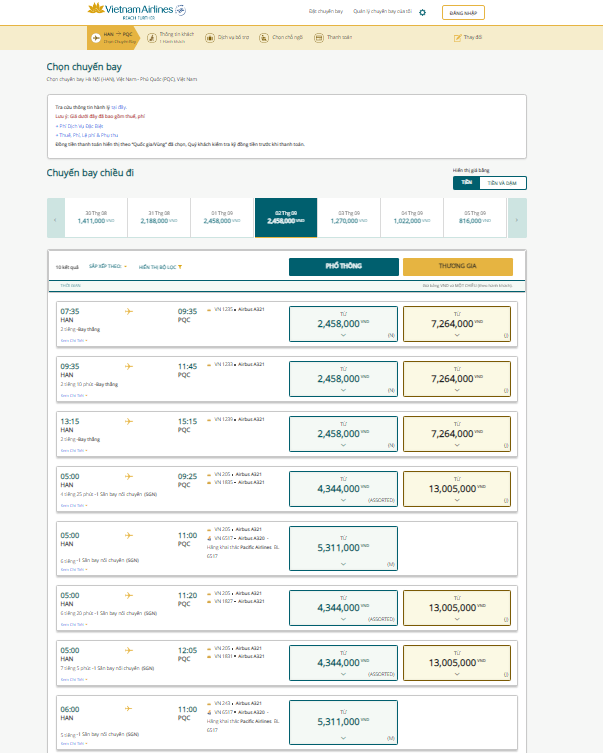Toggle price display to TIỀN
This screenshot has width=603, height=753.
[x=465, y=183]
